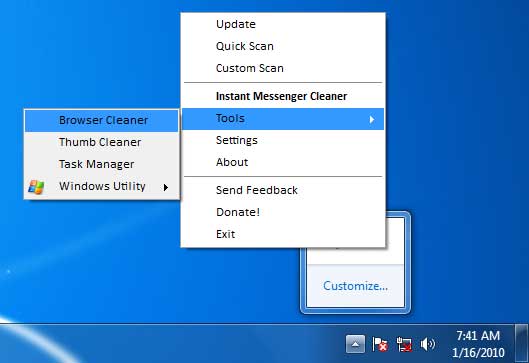Expand the Tools submenu arrow
Viewport: 529px width, 363px height.
372,119
